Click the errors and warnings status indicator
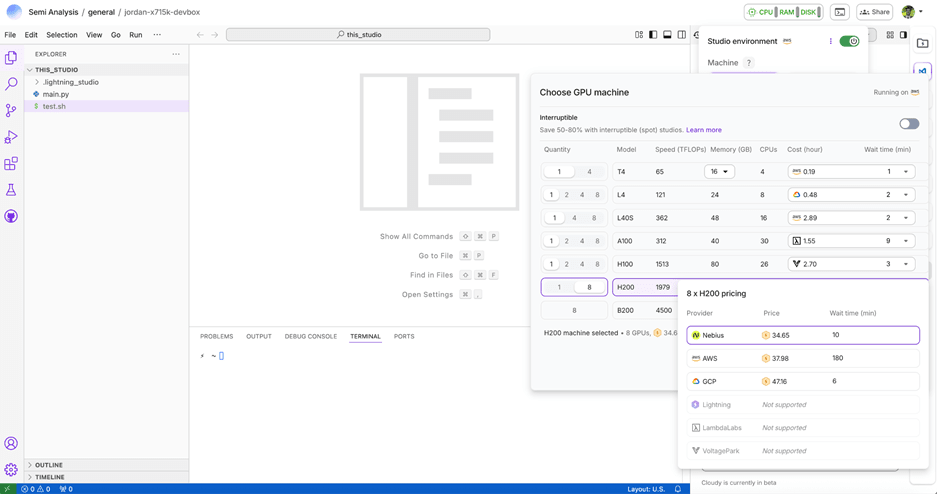 (x=36, y=489)
